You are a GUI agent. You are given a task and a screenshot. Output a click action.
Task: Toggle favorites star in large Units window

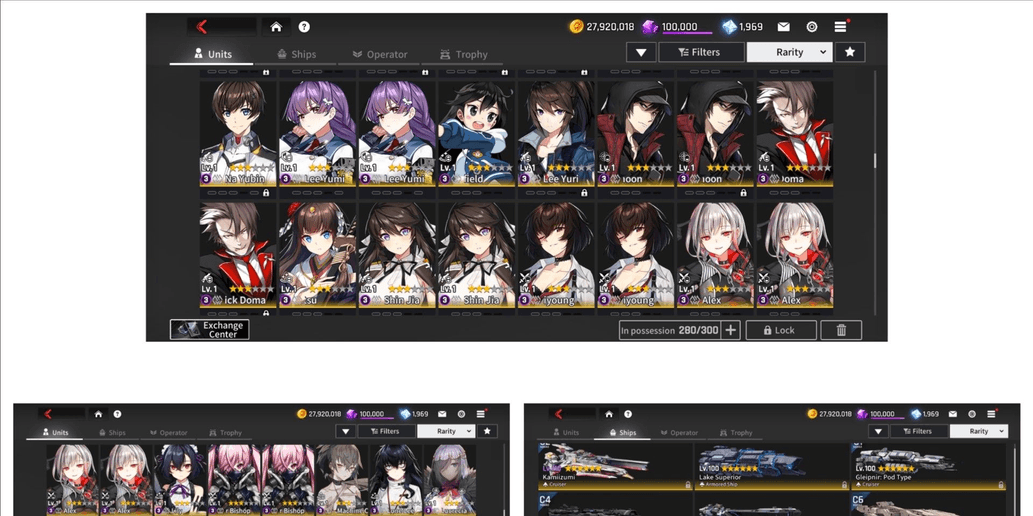pyautogui.click(x=850, y=52)
